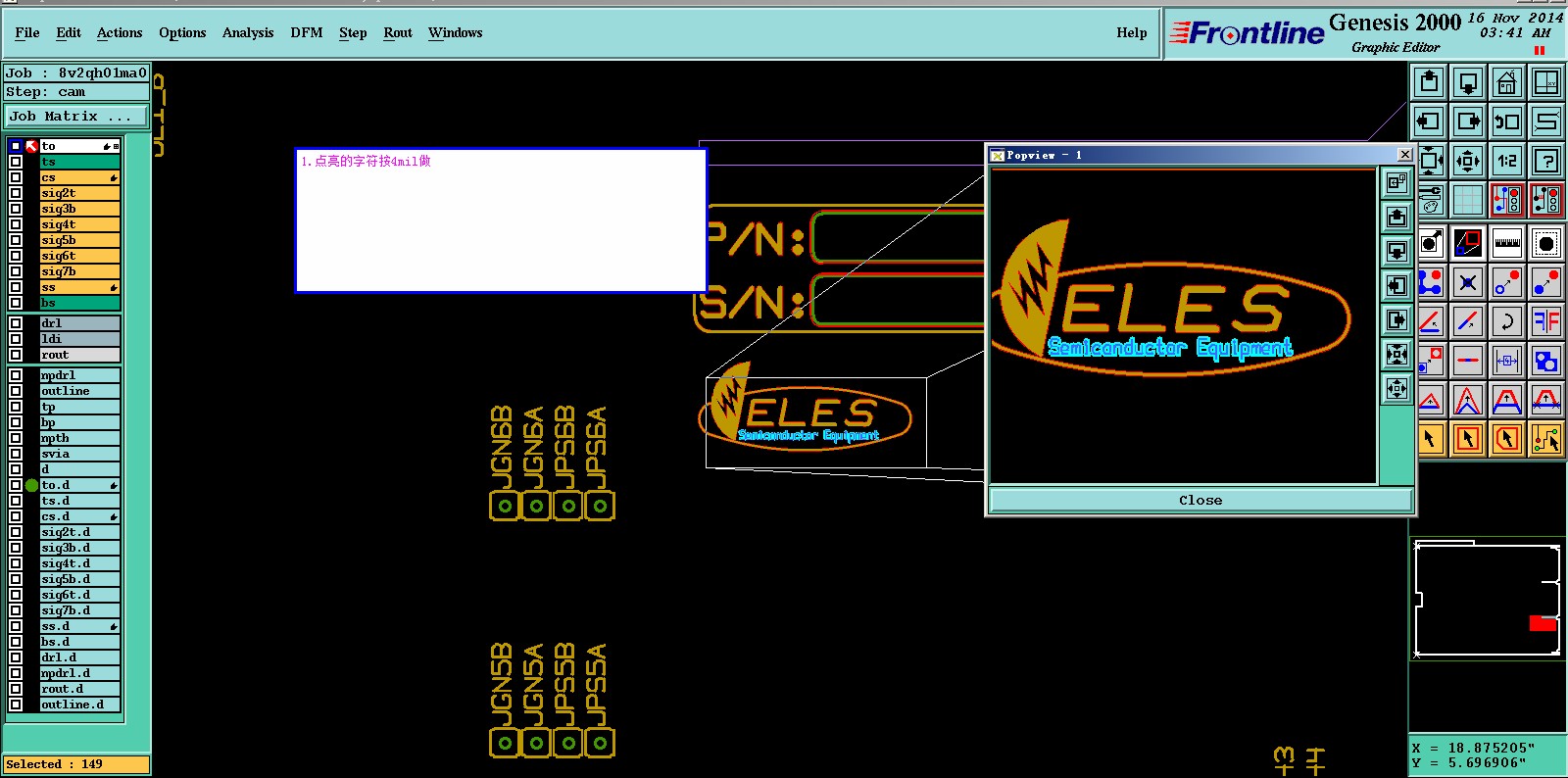Screen dimensions: 1568x778
Task: Click the Selected : 149 status field
Action: (76, 764)
